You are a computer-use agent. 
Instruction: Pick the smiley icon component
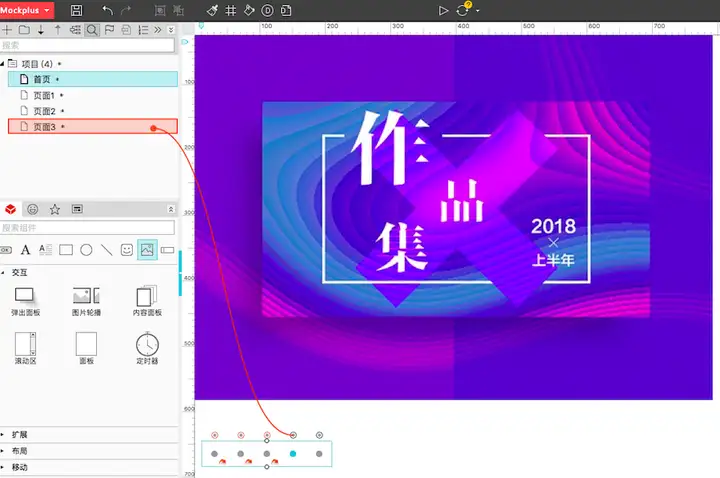[x=127, y=250]
